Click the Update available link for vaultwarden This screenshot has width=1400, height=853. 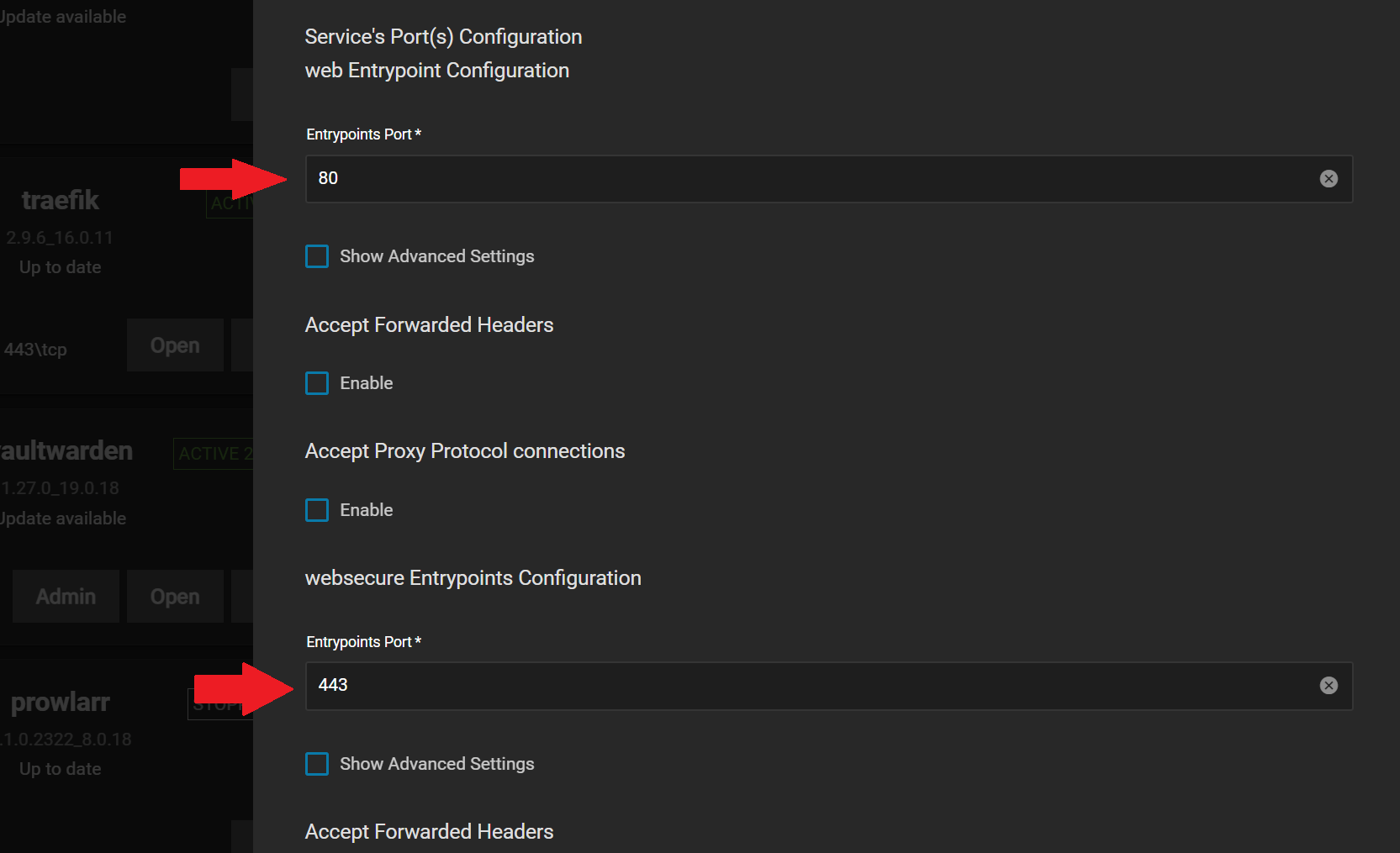tap(62, 518)
